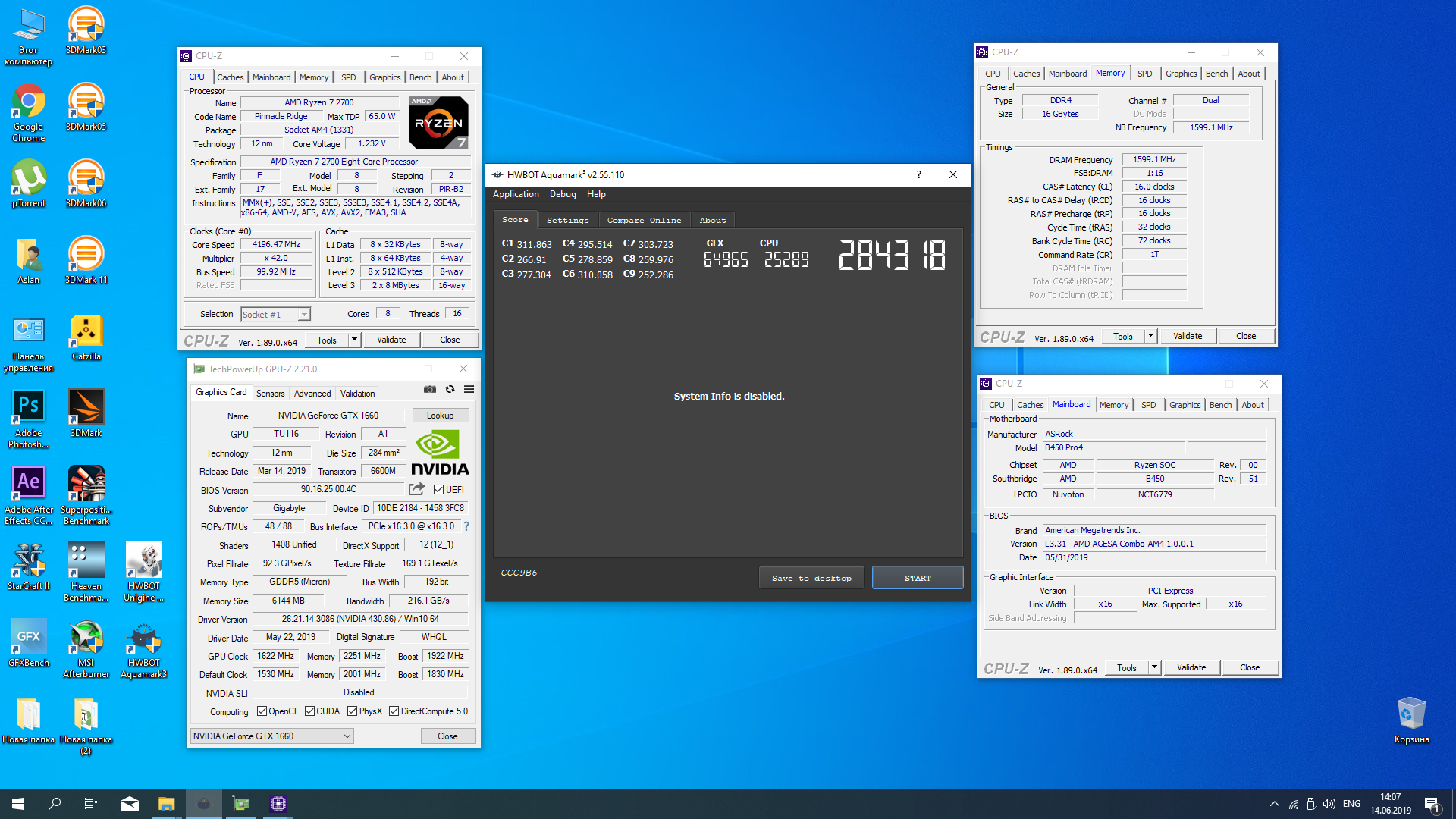The height and width of the screenshot is (819, 1456).
Task: Launch the 3DMark 11 desktop shortcut
Action: [x=86, y=260]
